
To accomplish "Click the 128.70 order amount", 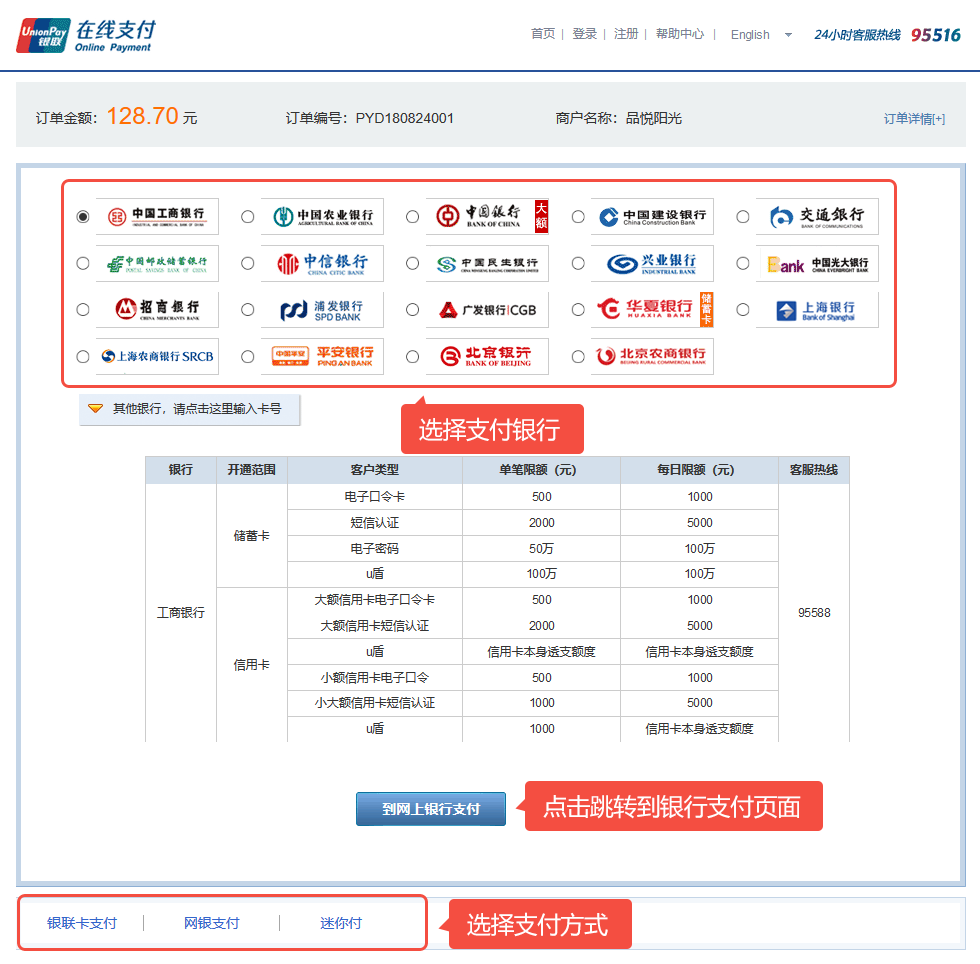I will [x=142, y=116].
